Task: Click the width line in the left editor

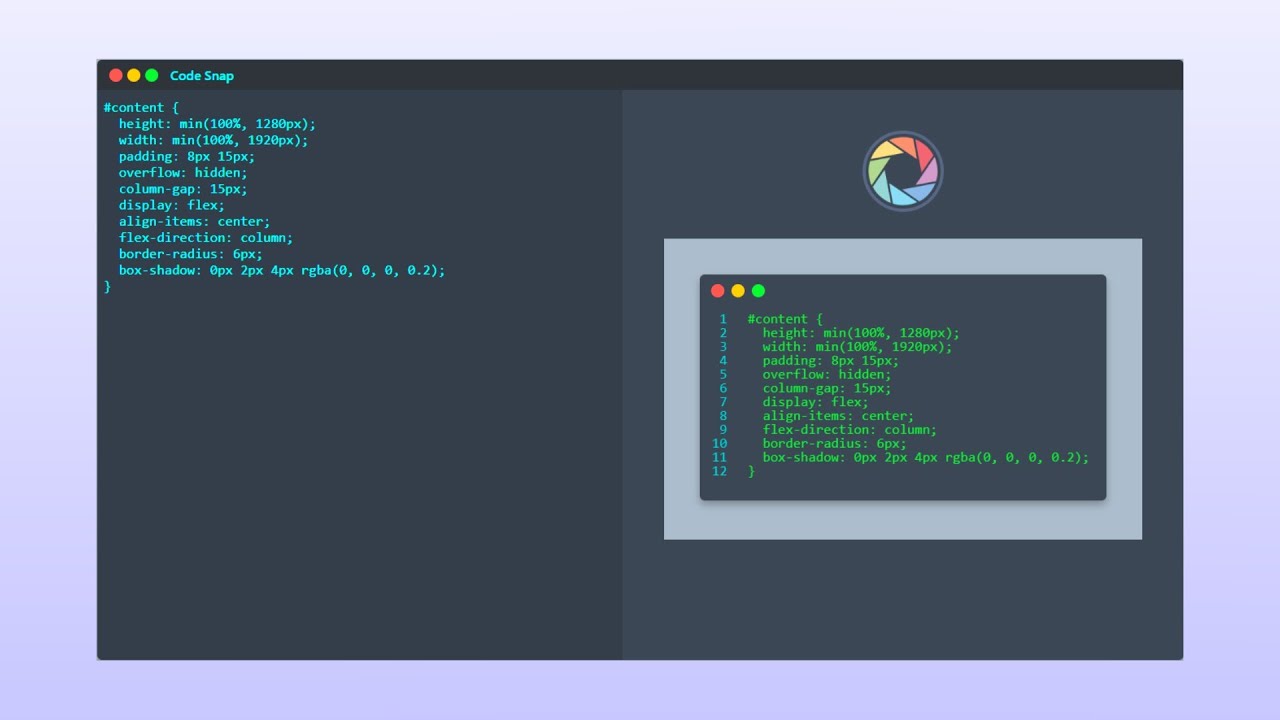Action: (213, 140)
